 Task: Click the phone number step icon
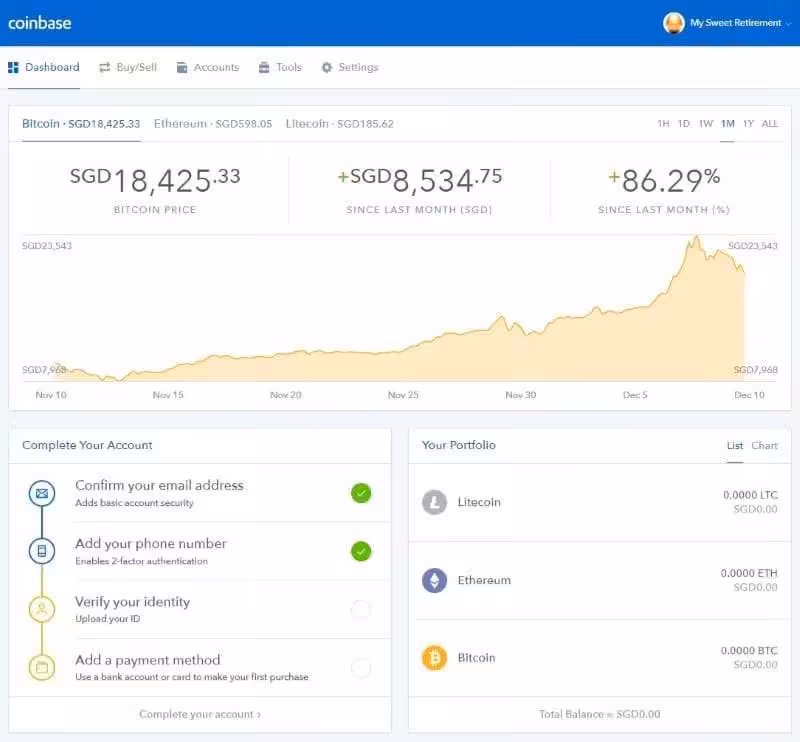(42, 551)
